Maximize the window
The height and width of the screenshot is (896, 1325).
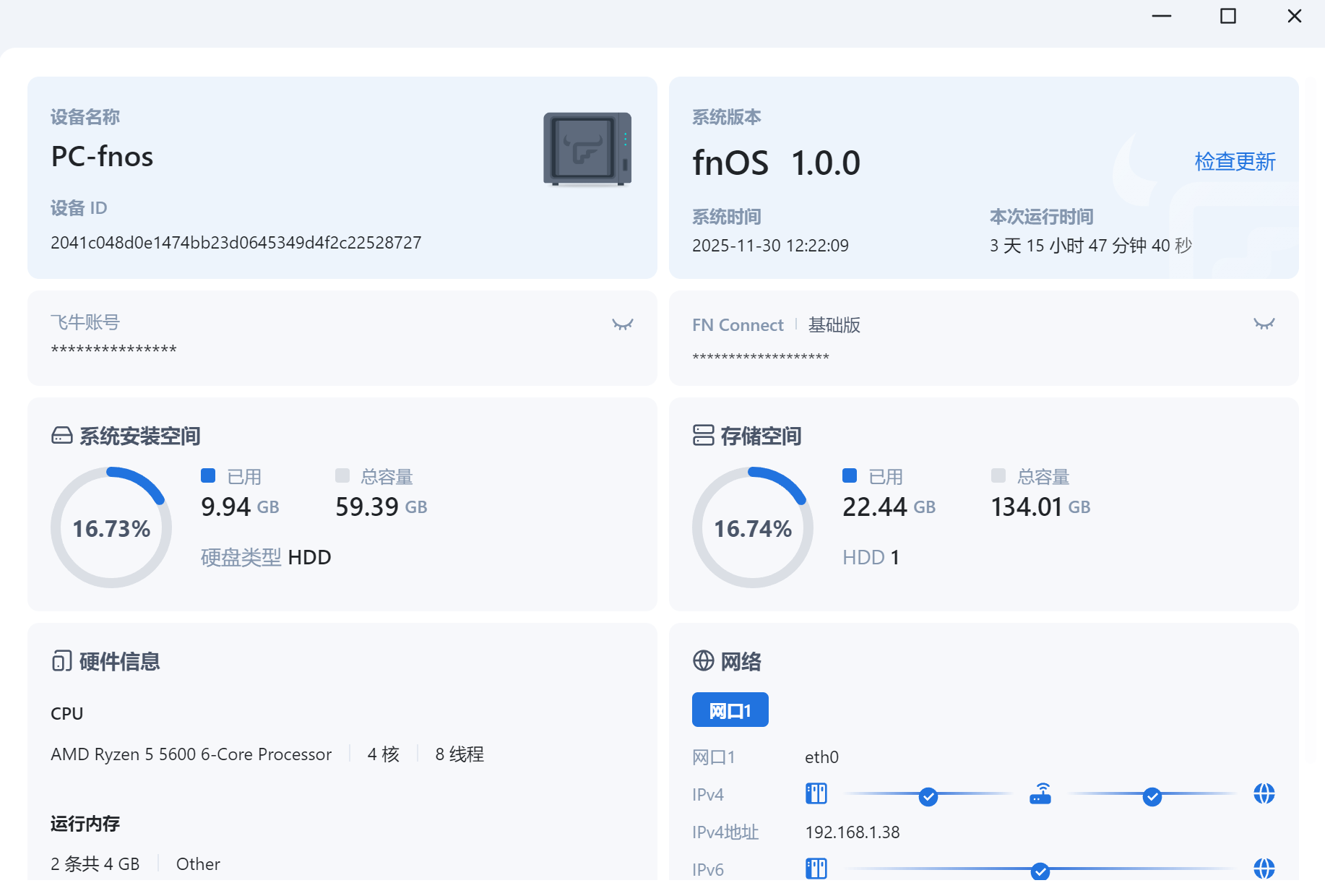click(x=1227, y=16)
